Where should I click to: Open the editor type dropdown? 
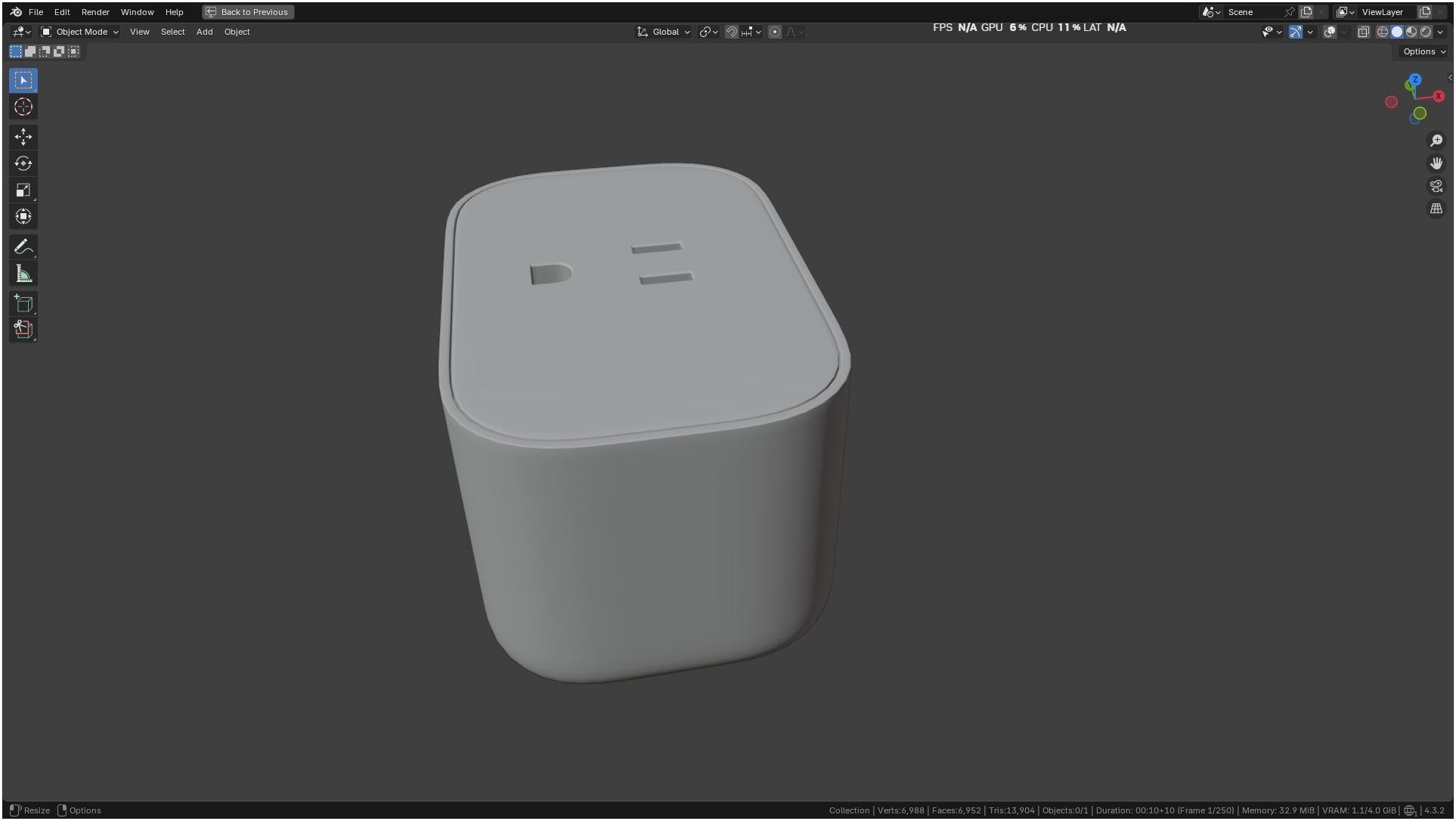[x=21, y=32]
